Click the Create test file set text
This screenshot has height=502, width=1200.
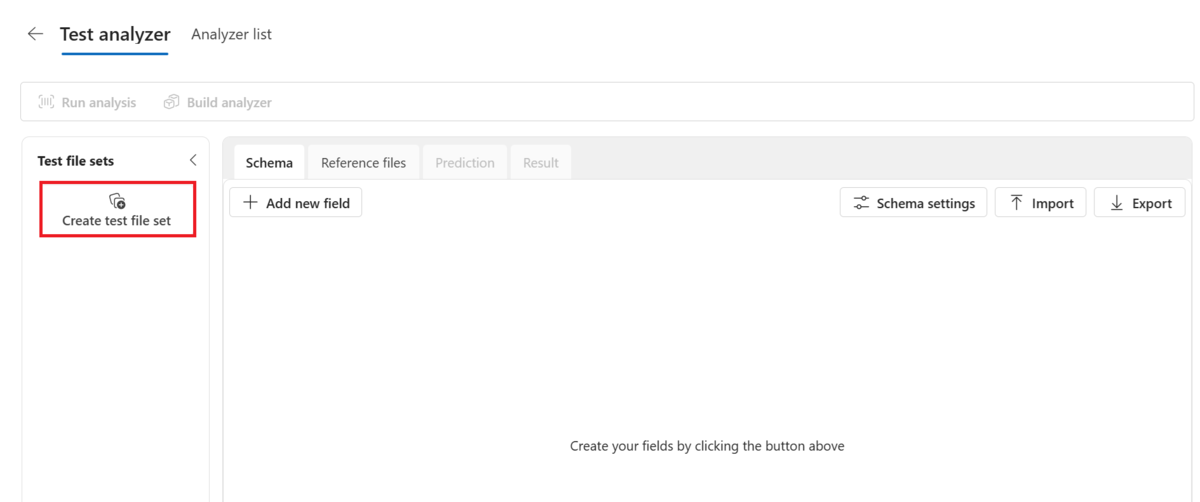[117, 220]
